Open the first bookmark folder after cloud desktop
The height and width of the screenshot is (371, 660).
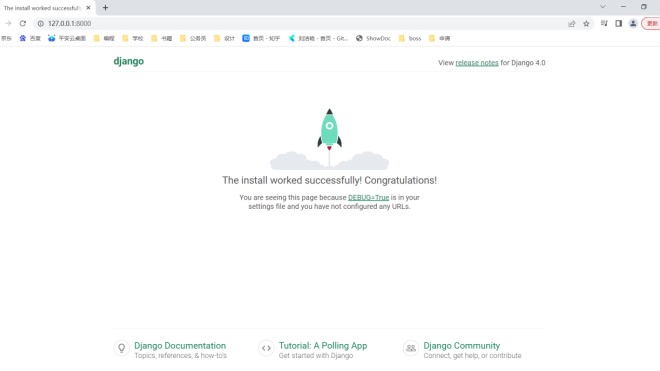tap(104, 38)
